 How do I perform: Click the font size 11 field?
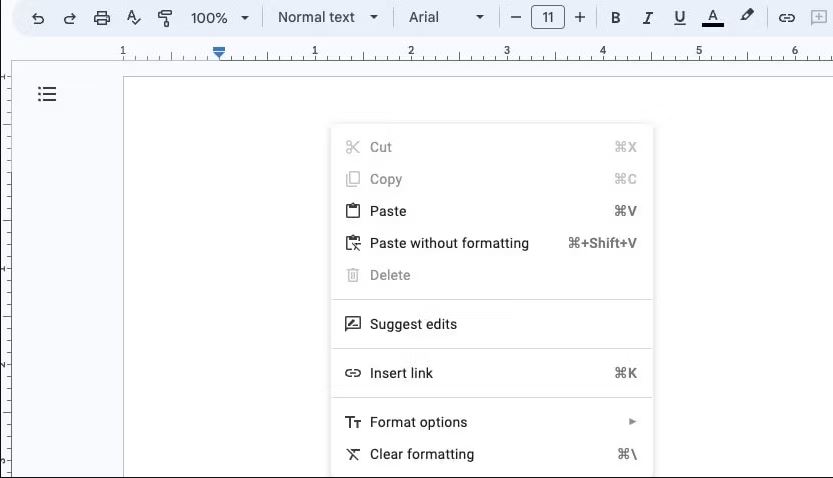[548, 18]
